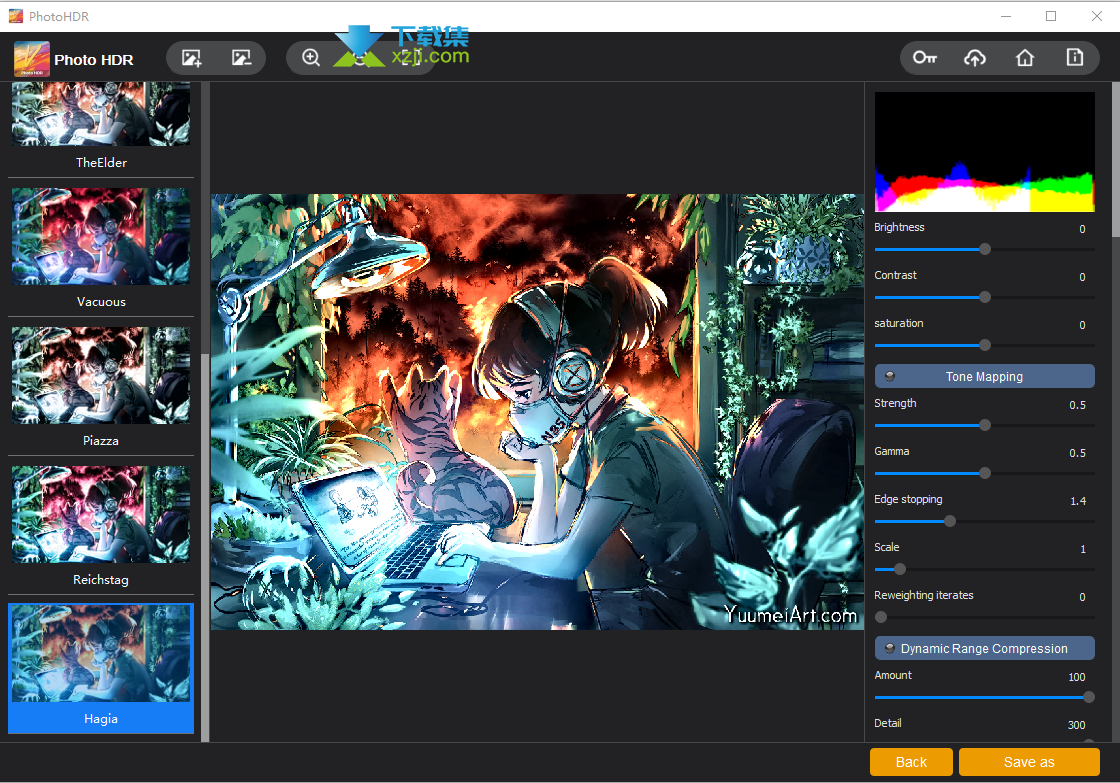Click the Contrast slider handle

coord(985,297)
